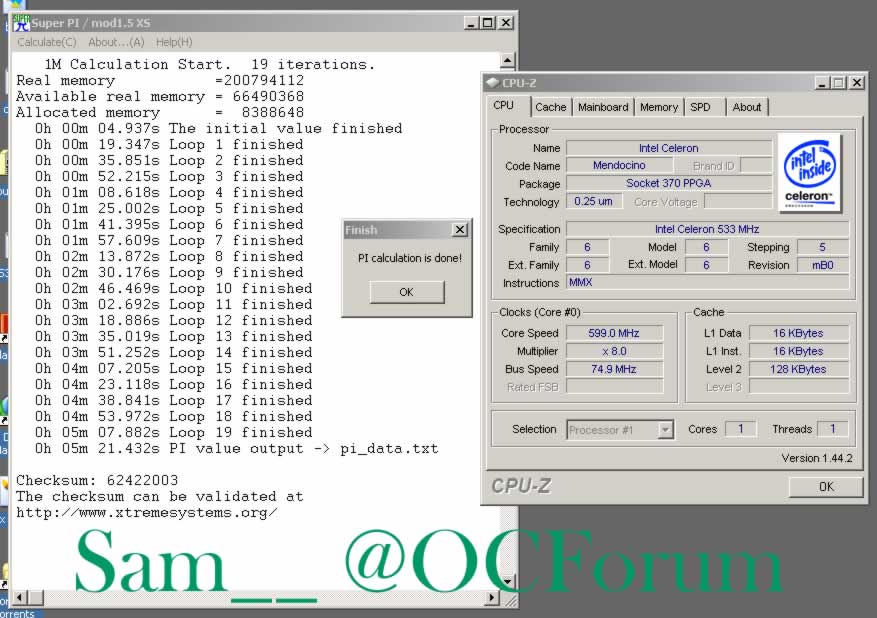This screenshot has height=618, width=877.
Task: Close the Finish dialog with X
Action: pos(460,230)
